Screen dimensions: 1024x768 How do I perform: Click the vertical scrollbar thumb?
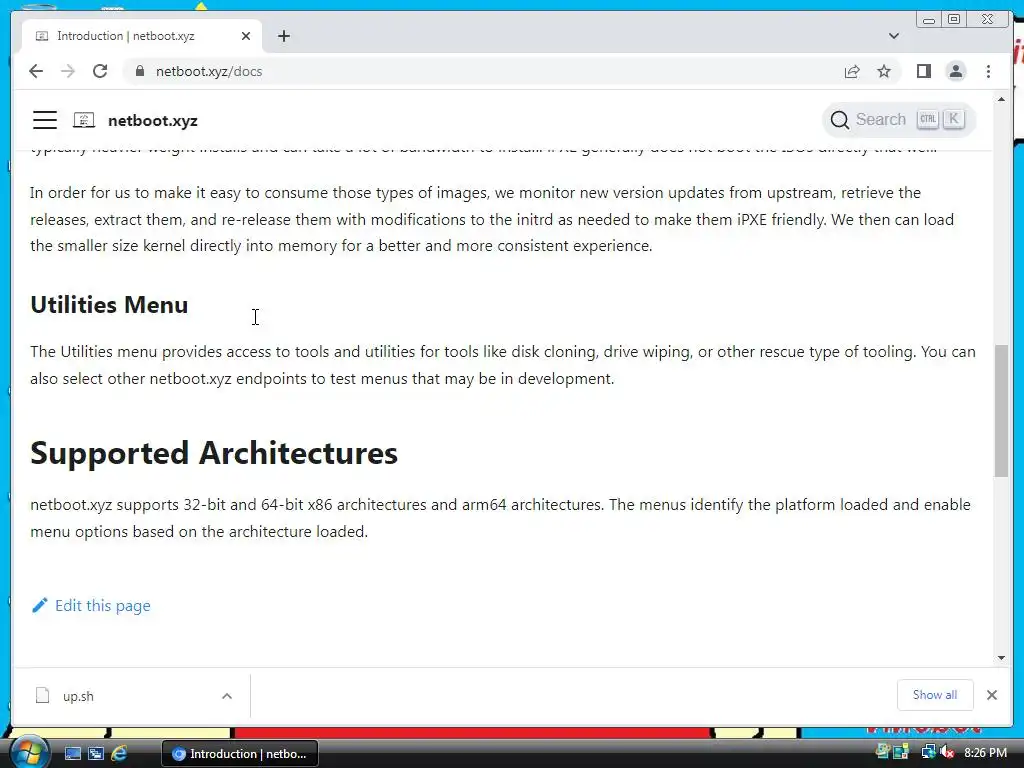(x=1001, y=410)
